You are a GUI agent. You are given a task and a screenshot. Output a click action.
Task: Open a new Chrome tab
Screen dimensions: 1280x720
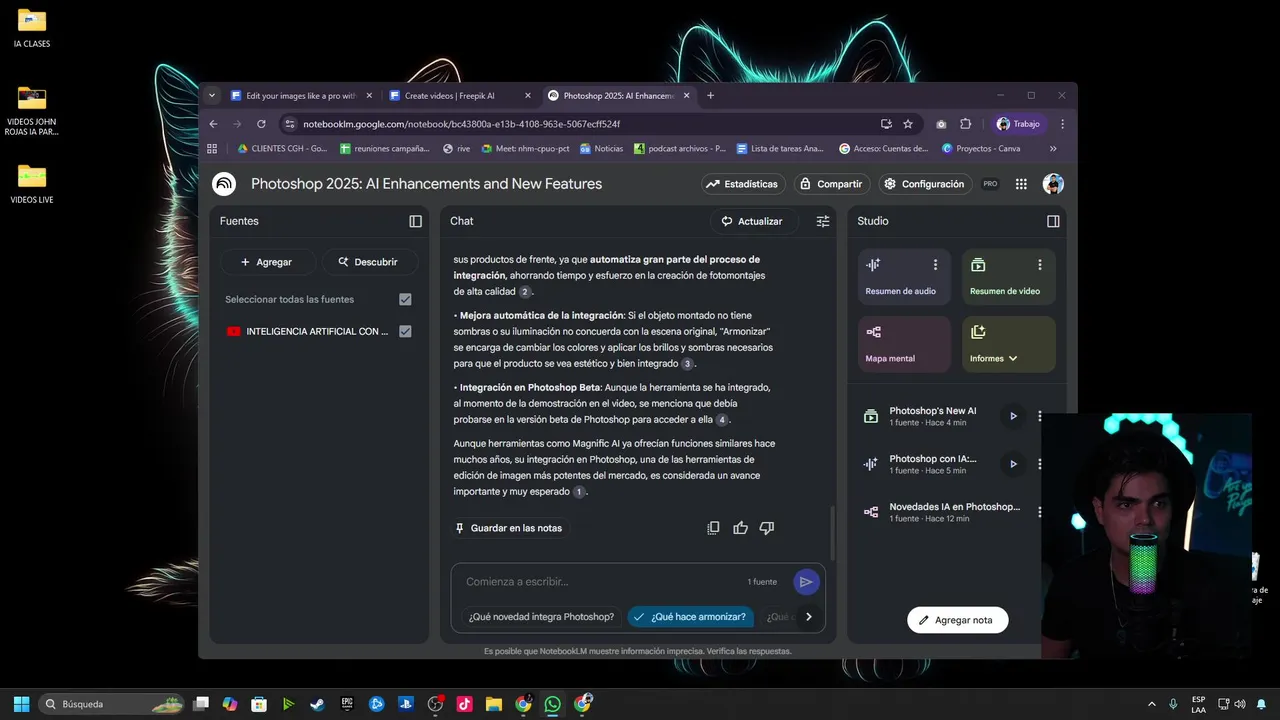click(x=711, y=96)
